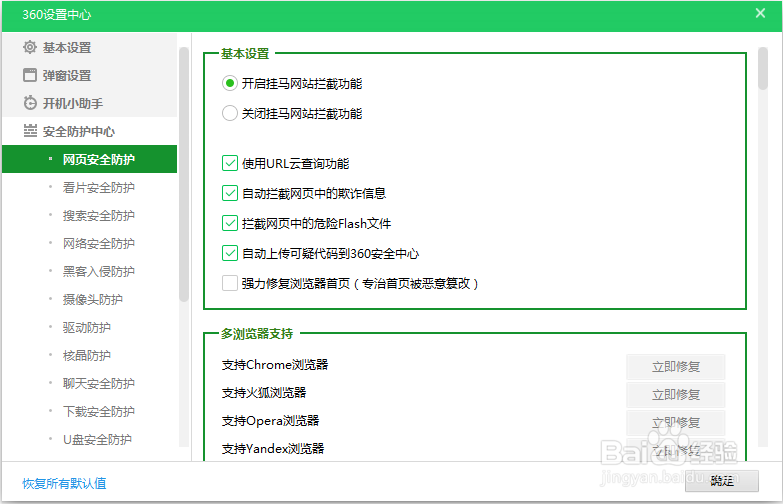783x504 pixels.
Task: Click the 支持Chrome浏览器 text
Action: [x=275, y=365]
